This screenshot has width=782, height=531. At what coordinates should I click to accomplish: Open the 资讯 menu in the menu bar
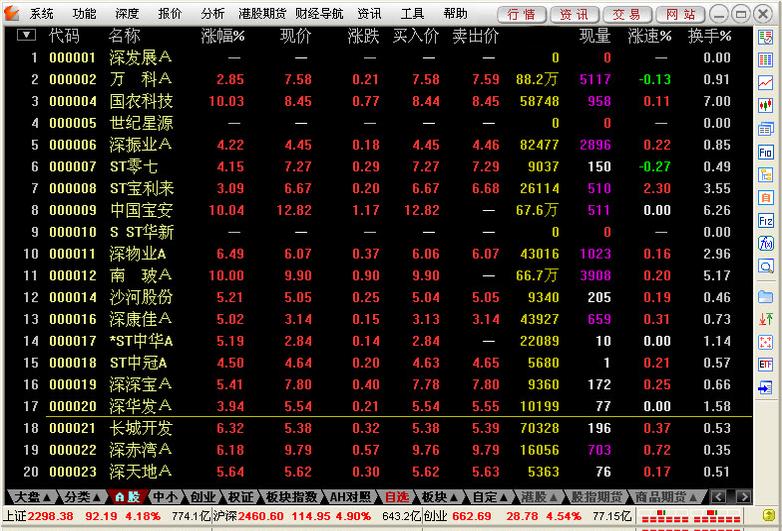pyautogui.click(x=370, y=13)
